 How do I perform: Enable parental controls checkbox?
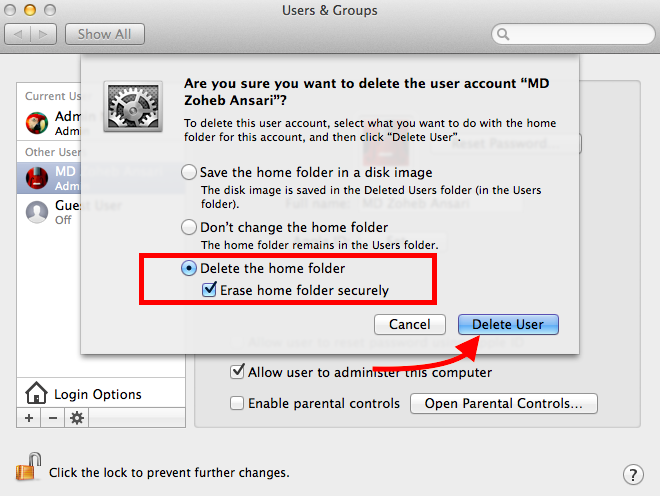(237, 404)
